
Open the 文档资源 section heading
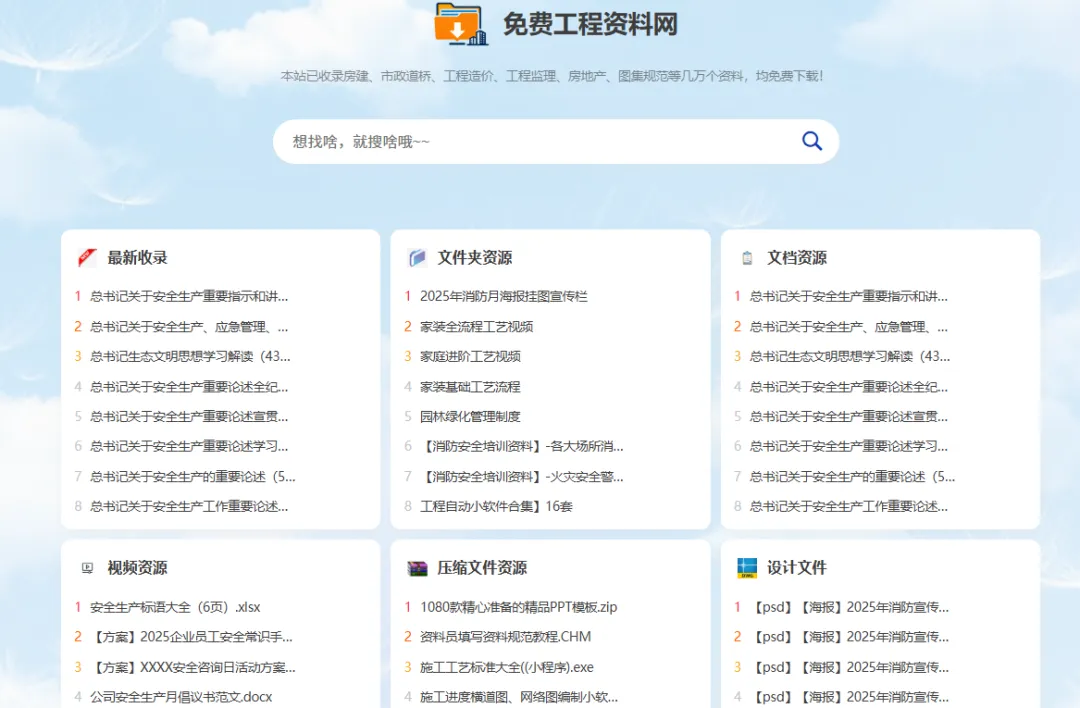pyautogui.click(x=797, y=258)
